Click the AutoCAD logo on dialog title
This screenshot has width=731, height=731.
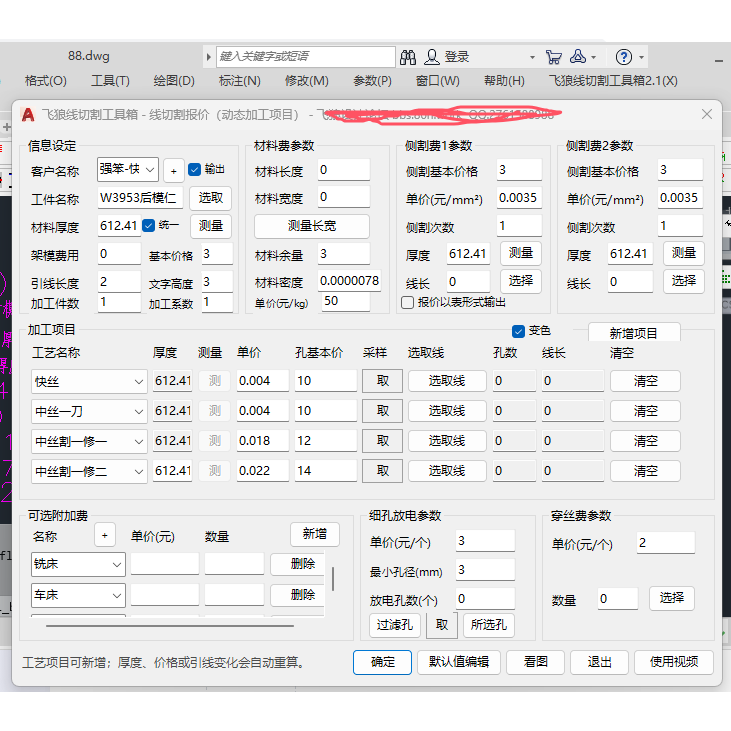(28, 114)
